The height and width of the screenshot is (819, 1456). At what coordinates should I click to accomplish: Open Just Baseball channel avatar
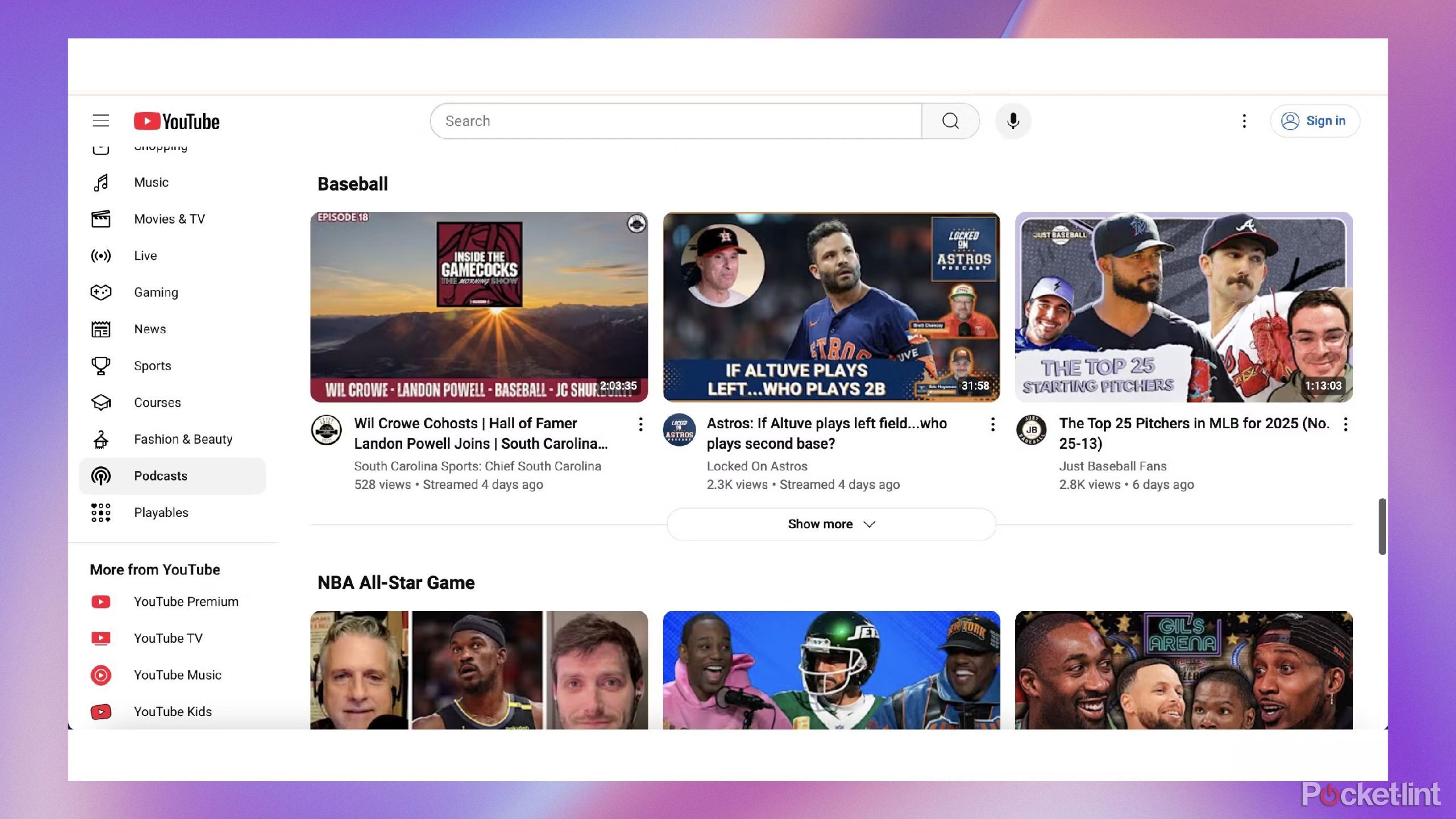1031,430
